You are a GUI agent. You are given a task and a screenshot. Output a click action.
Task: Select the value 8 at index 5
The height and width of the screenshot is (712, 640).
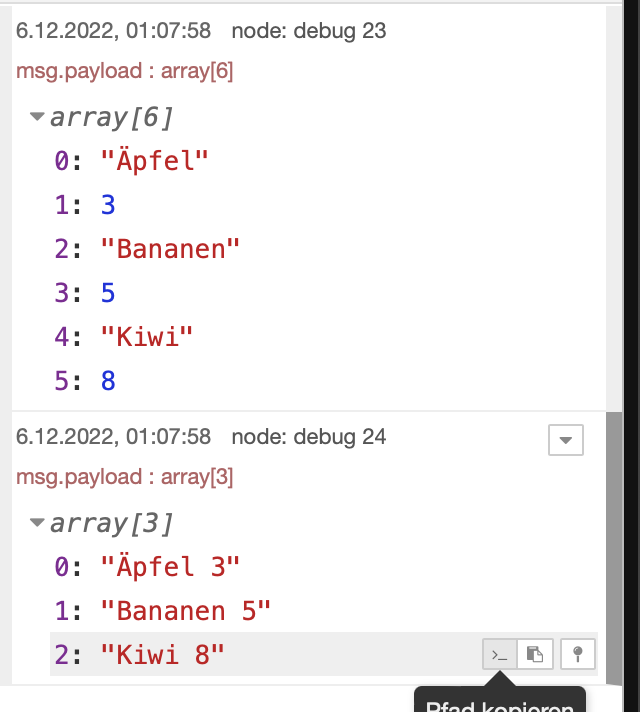(108, 381)
